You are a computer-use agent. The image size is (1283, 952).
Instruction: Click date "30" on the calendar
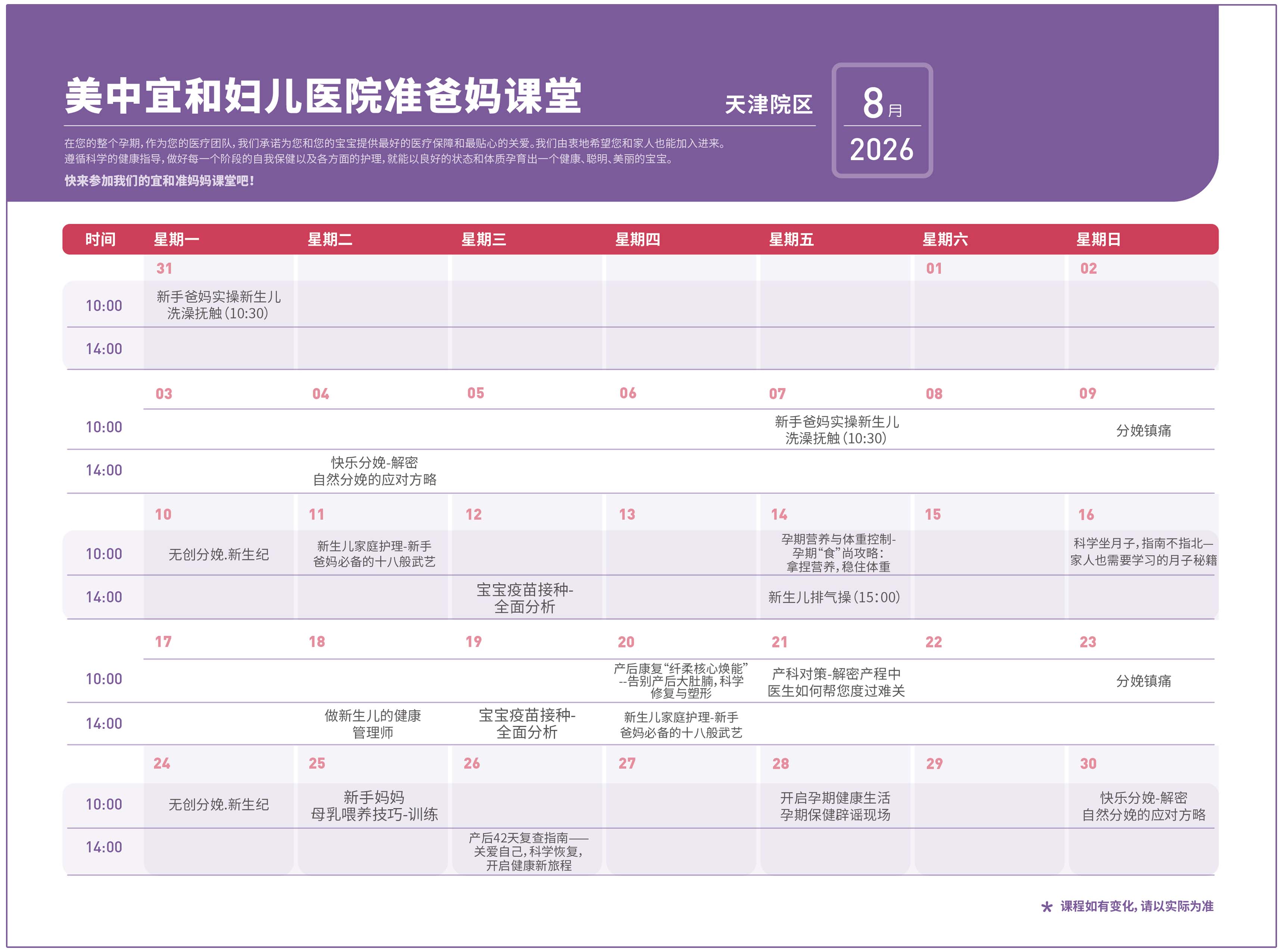point(1088,764)
